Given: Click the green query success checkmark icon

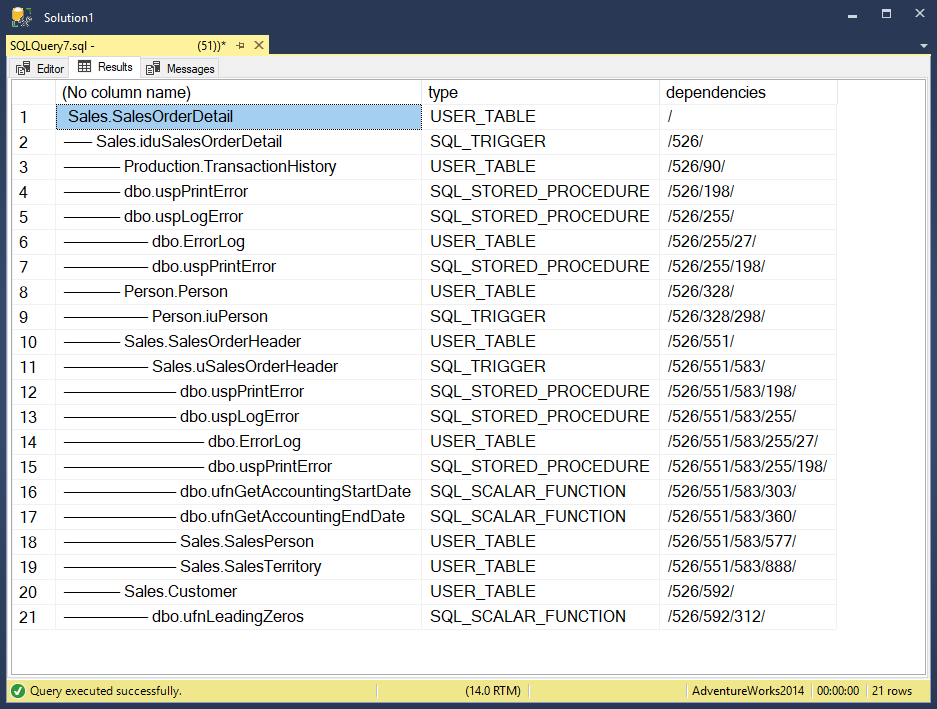Looking at the screenshot, I should tap(18, 691).
